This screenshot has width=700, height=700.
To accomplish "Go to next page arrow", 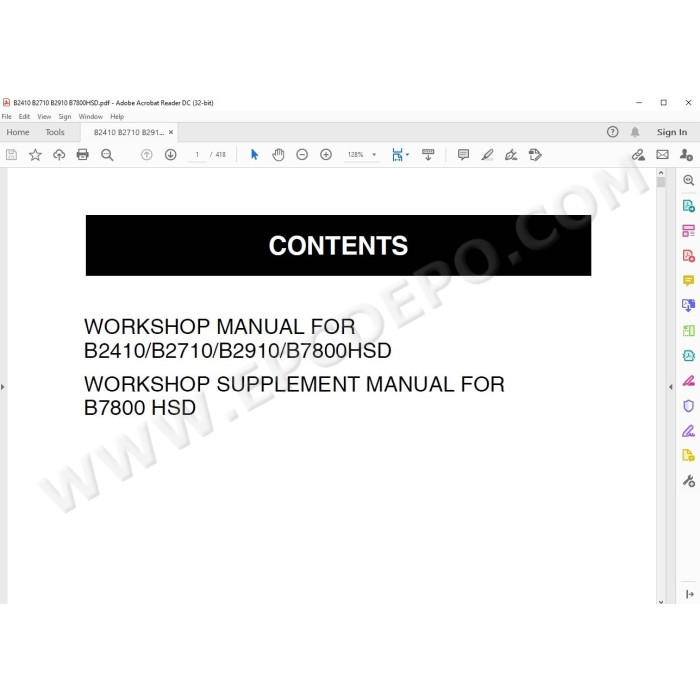I will tap(171, 155).
